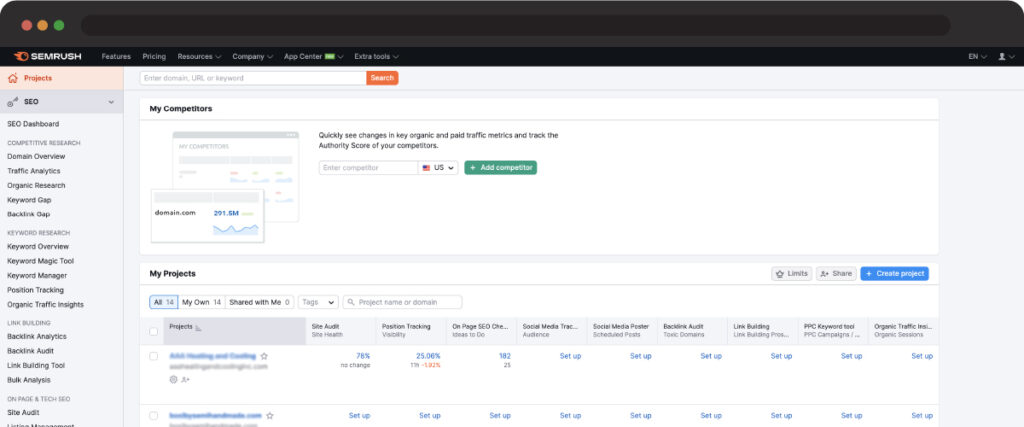Viewport: 1024px width, 427px height.
Task: Open Bulk Analysis
Action: click(29, 380)
